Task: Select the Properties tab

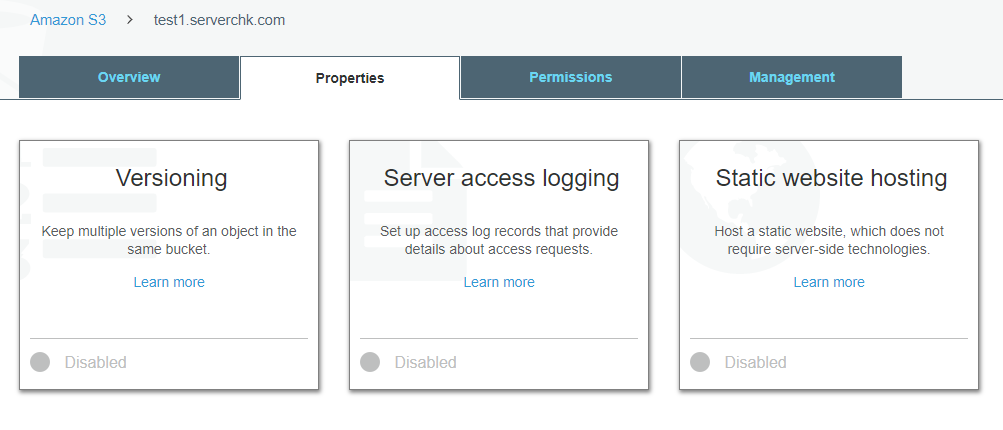Action: point(350,78)
